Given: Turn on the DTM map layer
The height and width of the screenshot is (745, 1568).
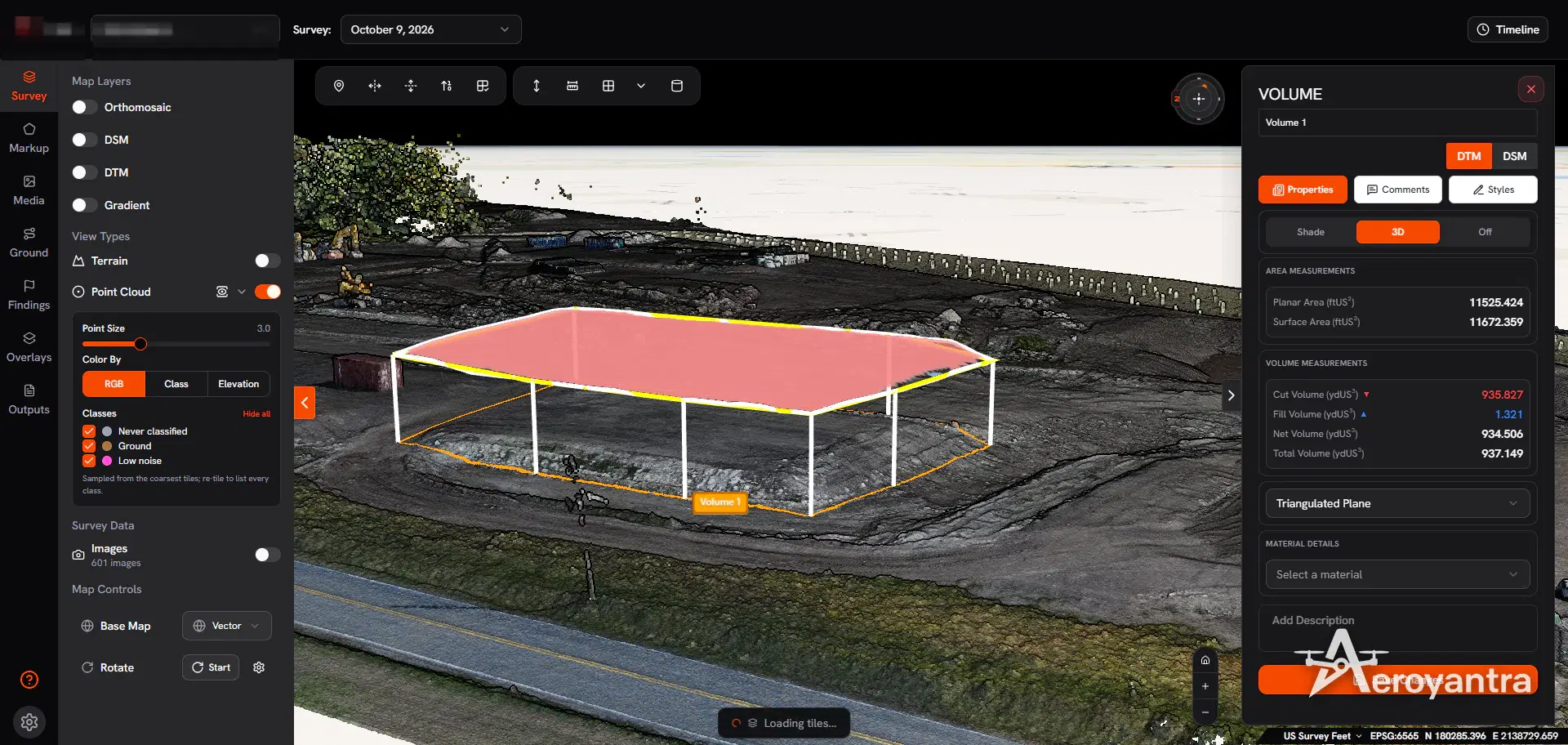Looking at the screenshot, I should pos(84,172).
